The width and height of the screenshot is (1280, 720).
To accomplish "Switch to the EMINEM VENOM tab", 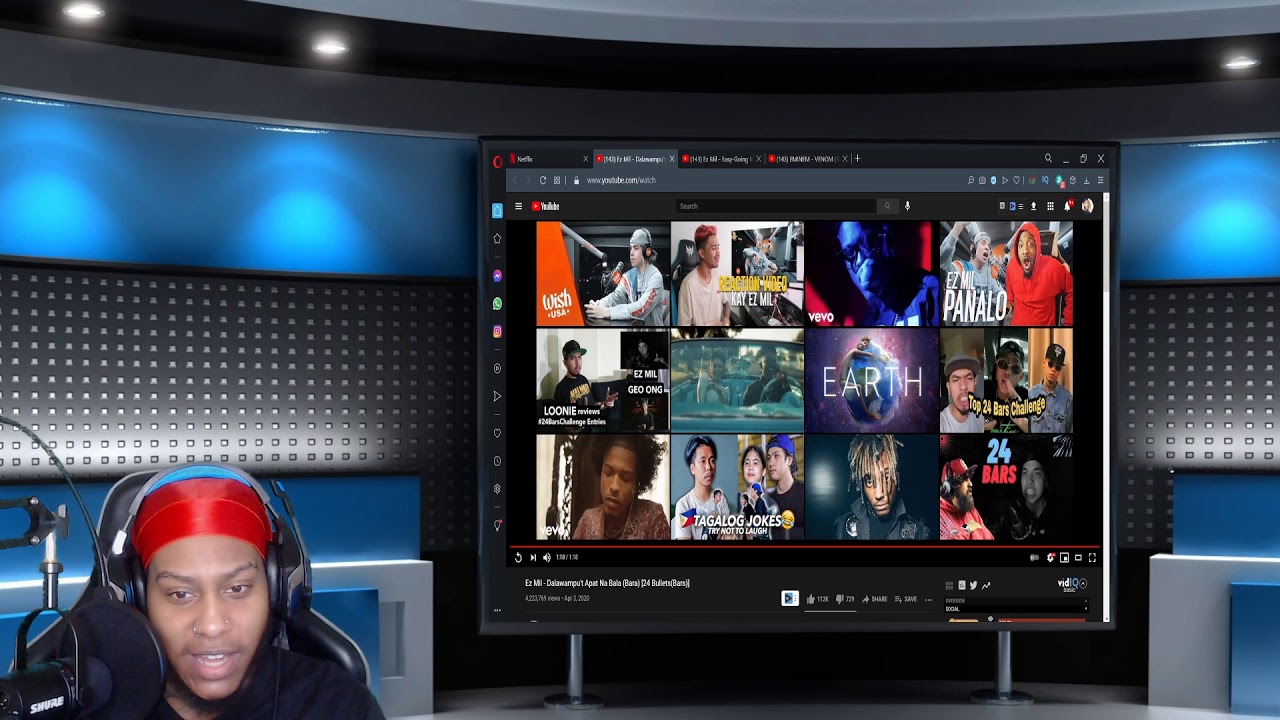I will click(806, 159).
